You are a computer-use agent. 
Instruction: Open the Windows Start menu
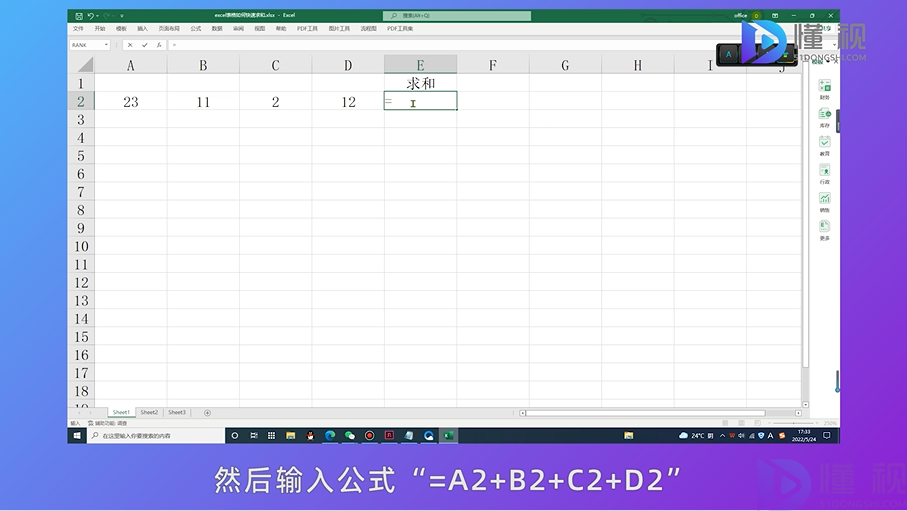(76, 436)
